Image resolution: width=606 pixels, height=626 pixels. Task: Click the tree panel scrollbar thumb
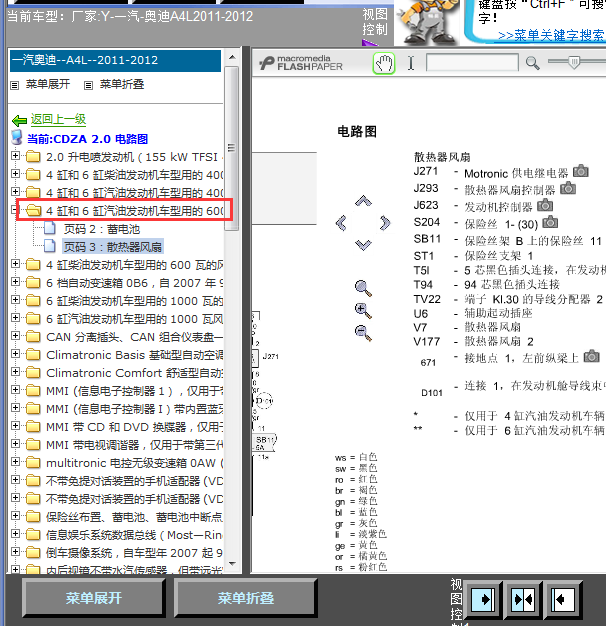pyautogui.click(x=232, y=148)
